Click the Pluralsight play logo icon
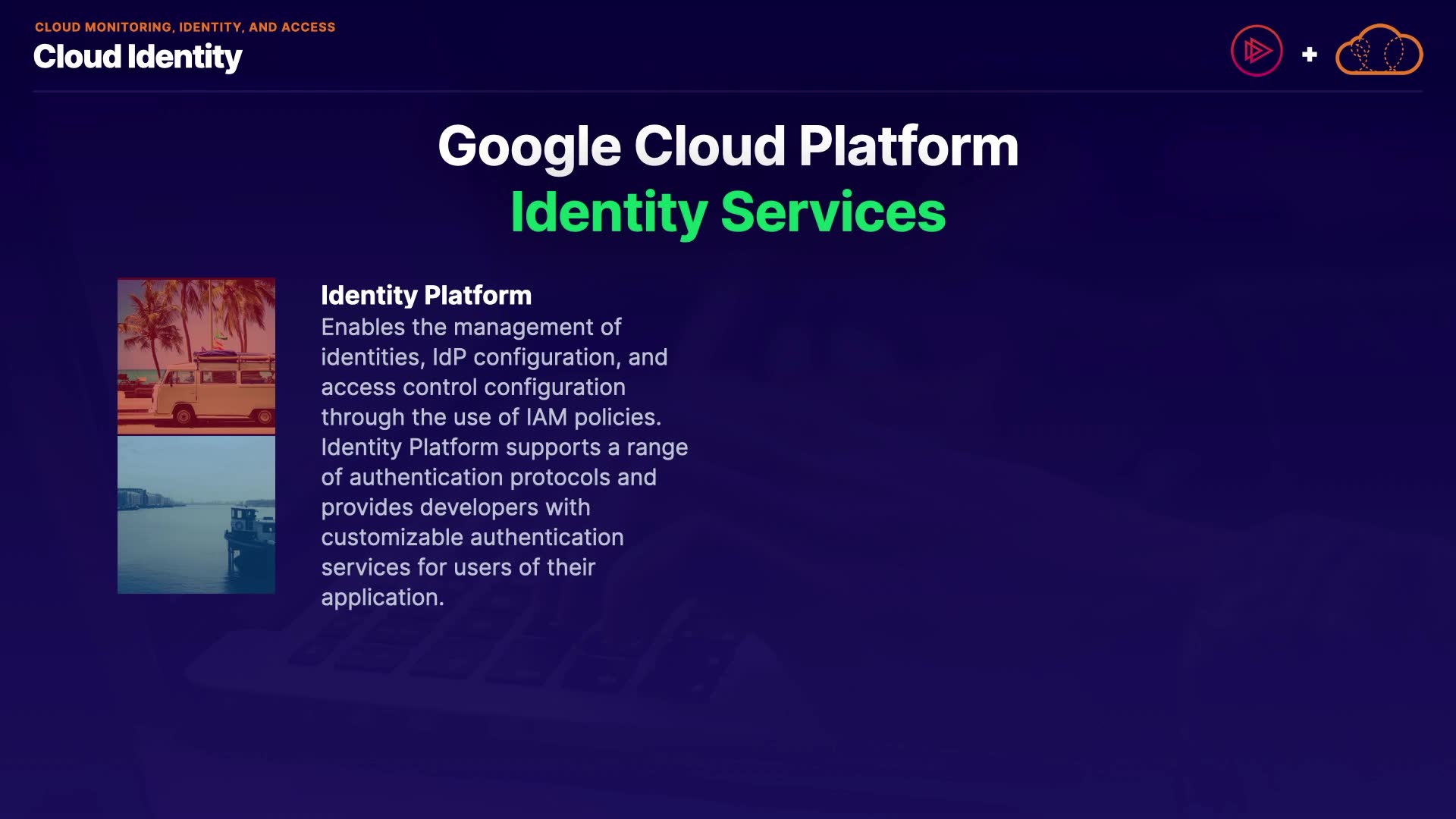 pos(1256,52)
